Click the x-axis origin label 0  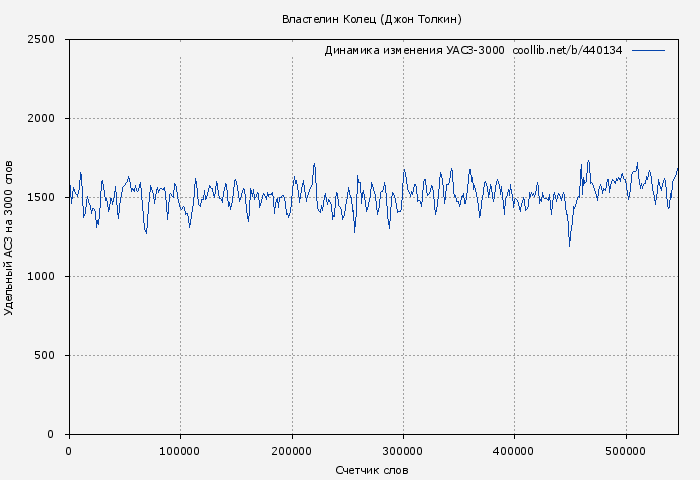(68, 452)
